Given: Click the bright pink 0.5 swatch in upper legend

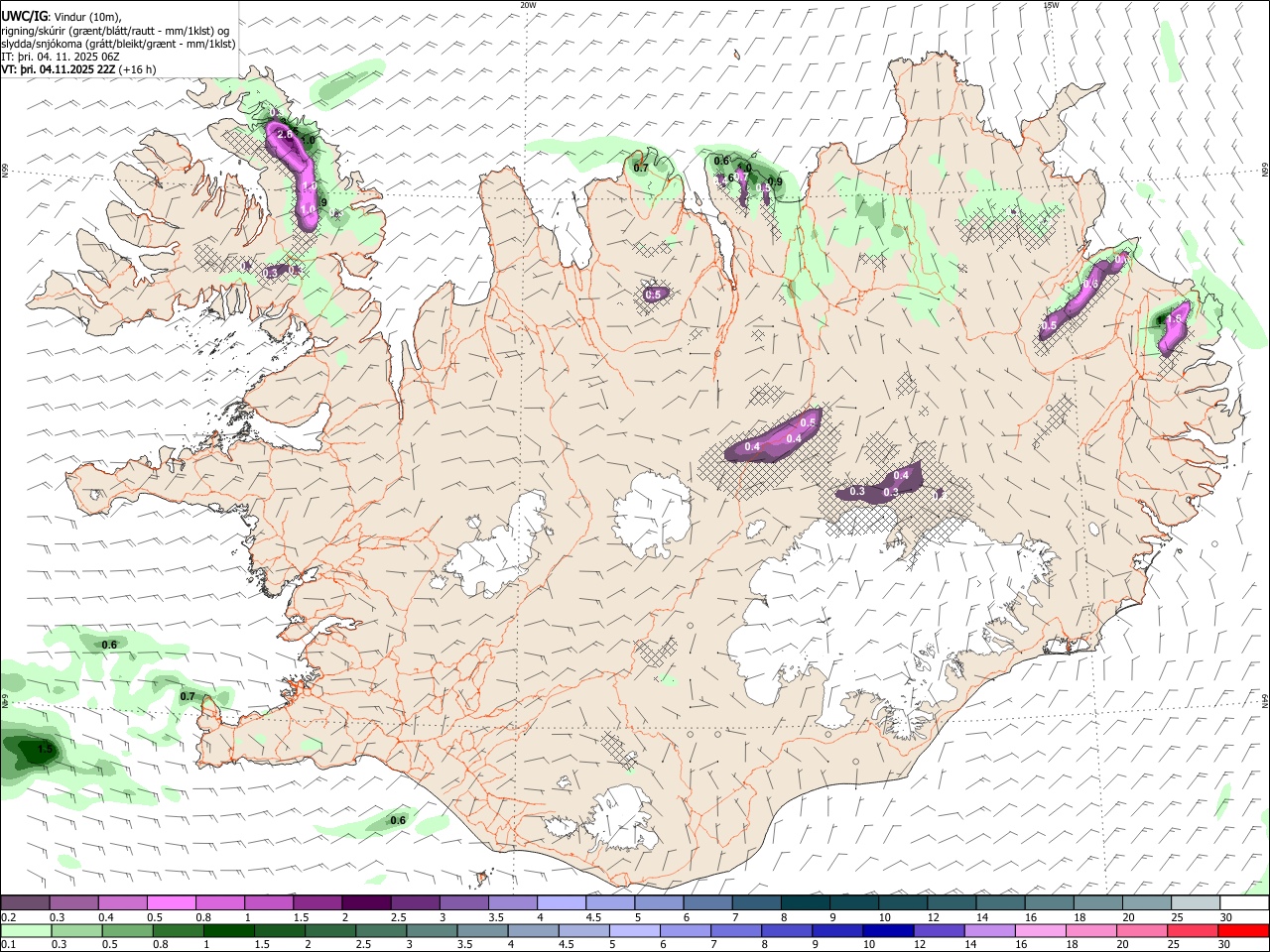Looking at the screenshot, I should click(171, 902).
